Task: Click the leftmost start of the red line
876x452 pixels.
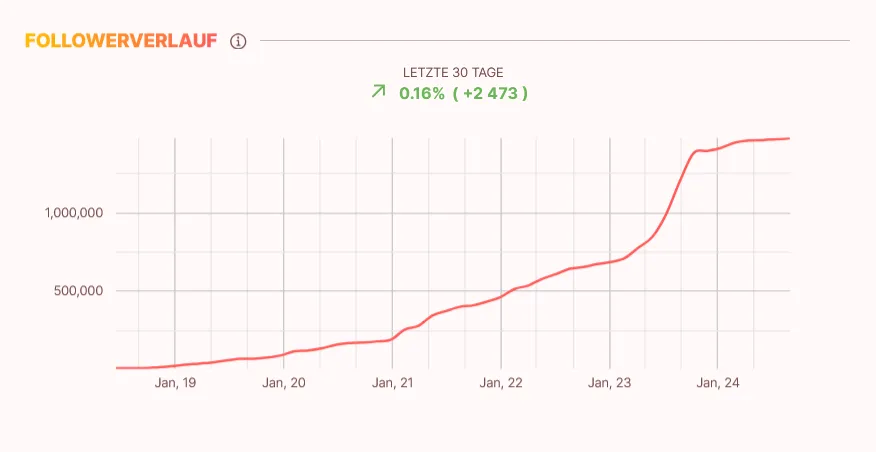Action: point(117,368)
